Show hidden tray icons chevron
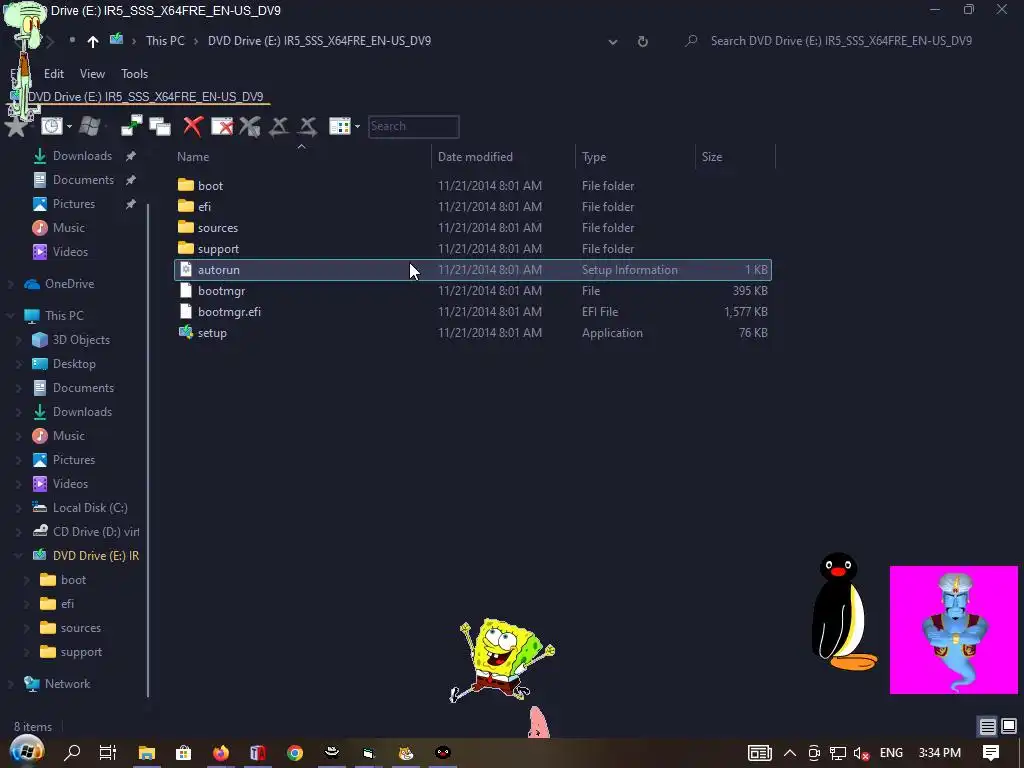 click(790, 753)
